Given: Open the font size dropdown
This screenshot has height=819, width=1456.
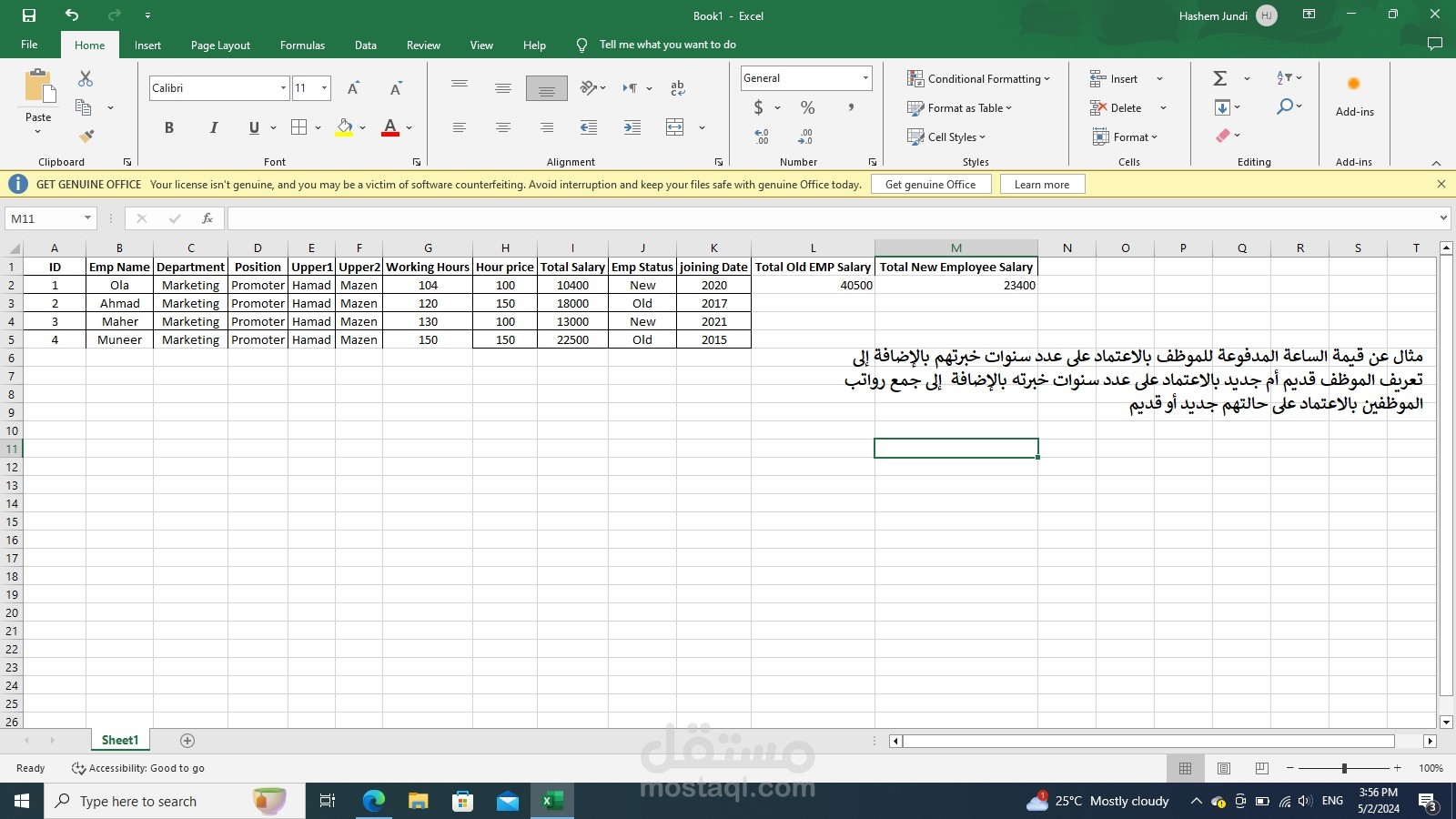Looking at the screenshot, I should pos(324,88).
